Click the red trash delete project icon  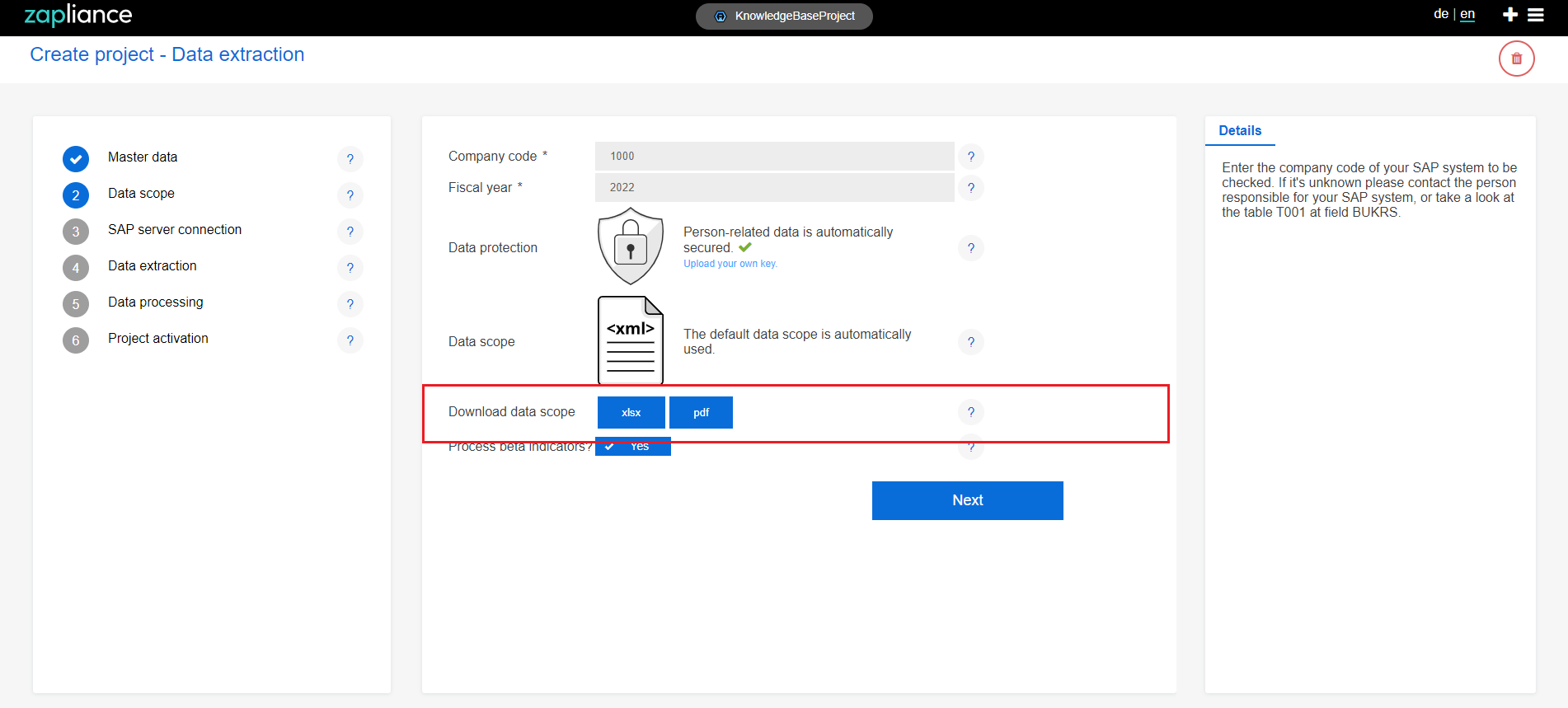pos(1516,59)
